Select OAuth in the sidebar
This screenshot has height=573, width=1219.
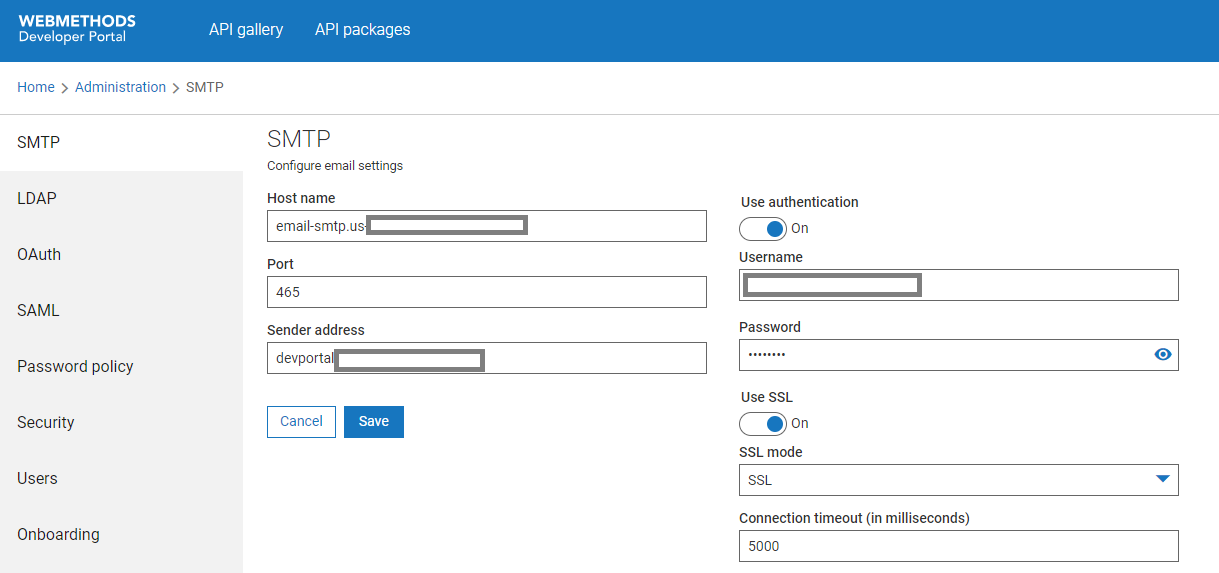coord(39,255)
